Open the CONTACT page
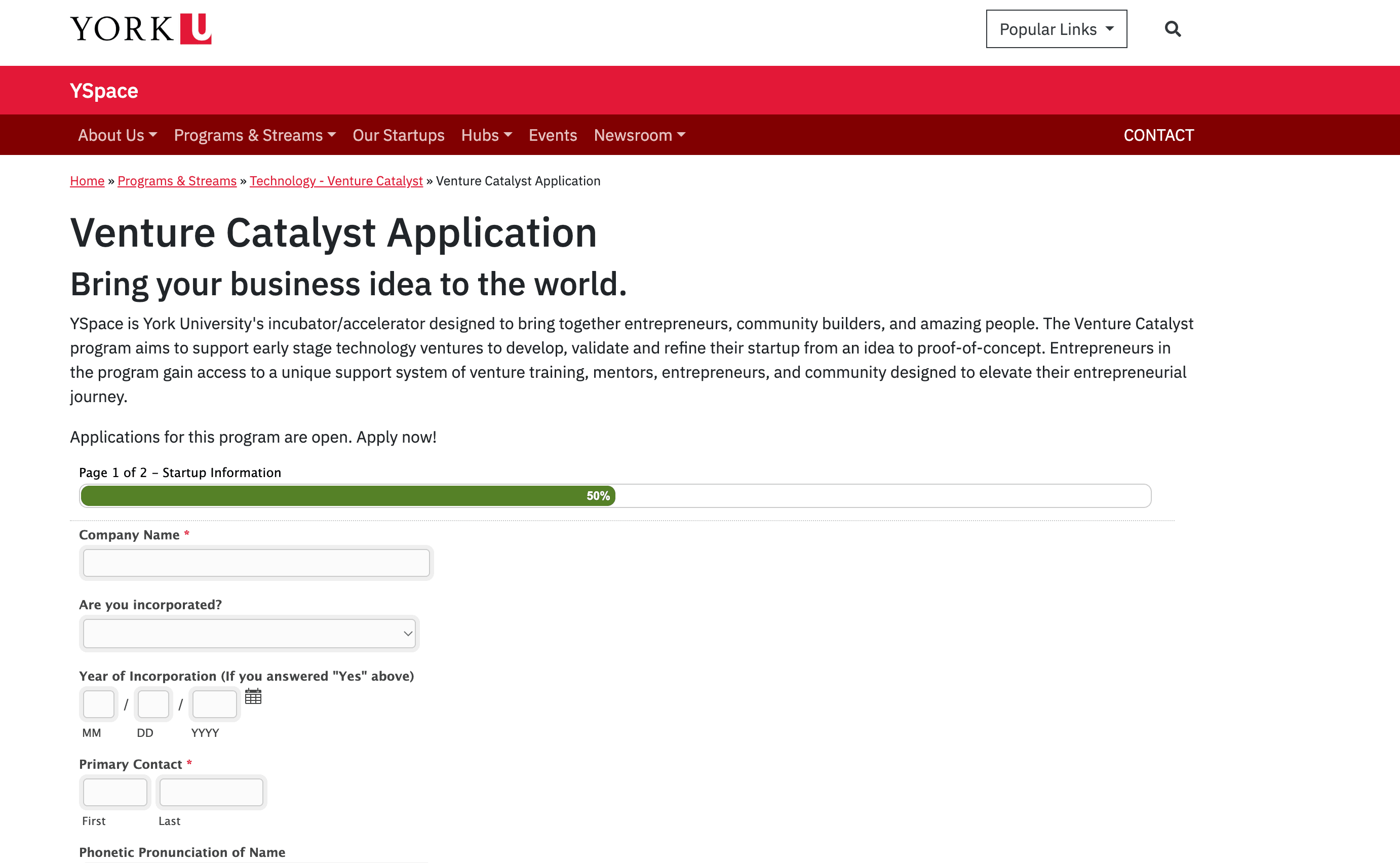Image resolution: width=1400 pixels, height=863 pixels. click(x=1158, y=135)
